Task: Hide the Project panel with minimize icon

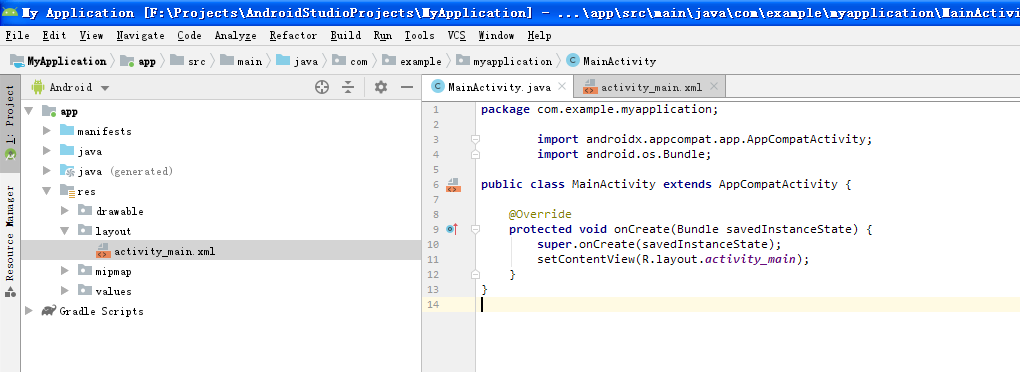Action: [x=407, y=87]
